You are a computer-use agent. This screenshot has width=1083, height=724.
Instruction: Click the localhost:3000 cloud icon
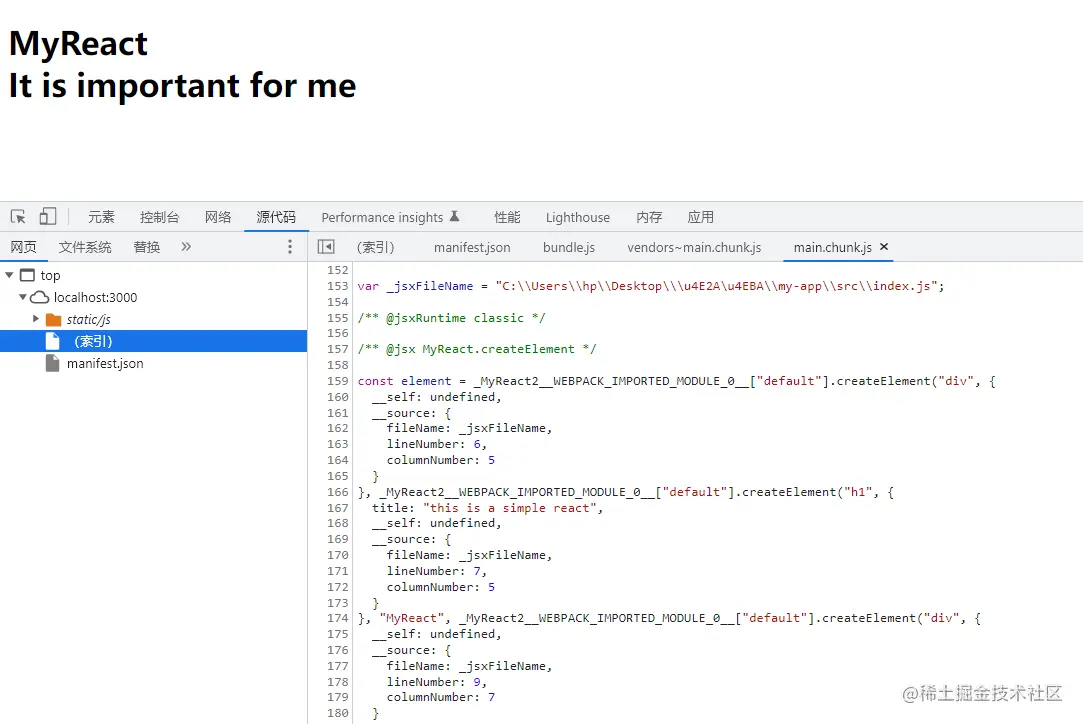pos(40,297)
